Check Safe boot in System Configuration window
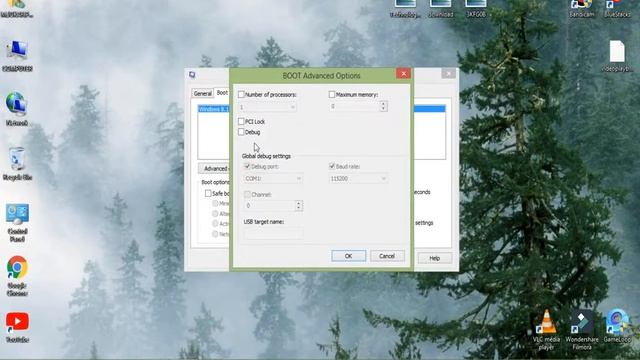Screen dimensions: 640x360 (208, 193)
